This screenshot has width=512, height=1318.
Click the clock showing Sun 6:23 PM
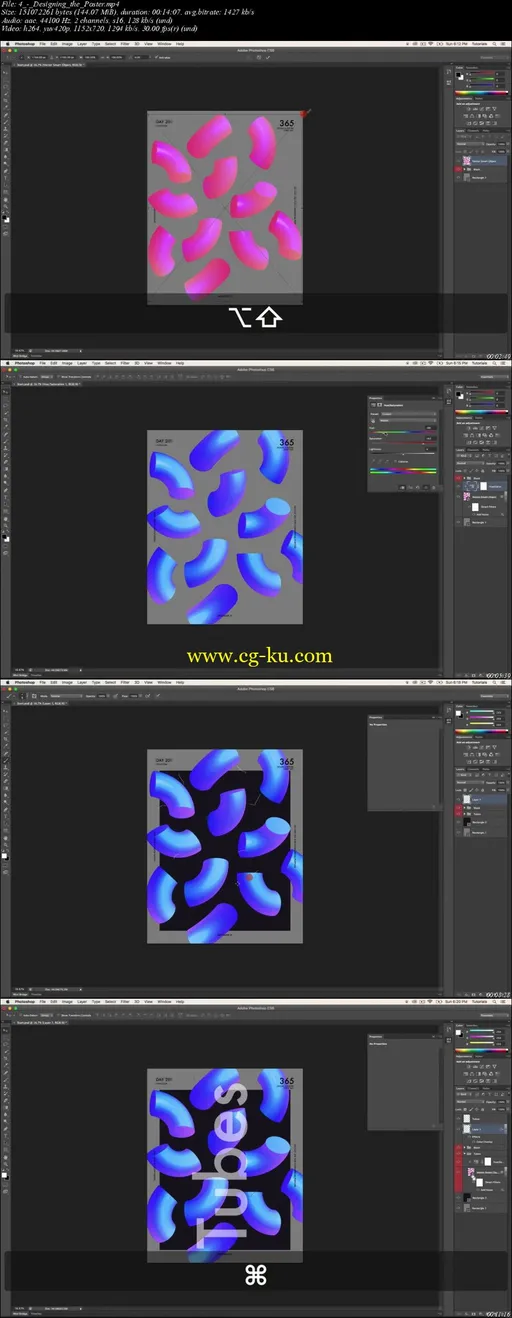456,1002
